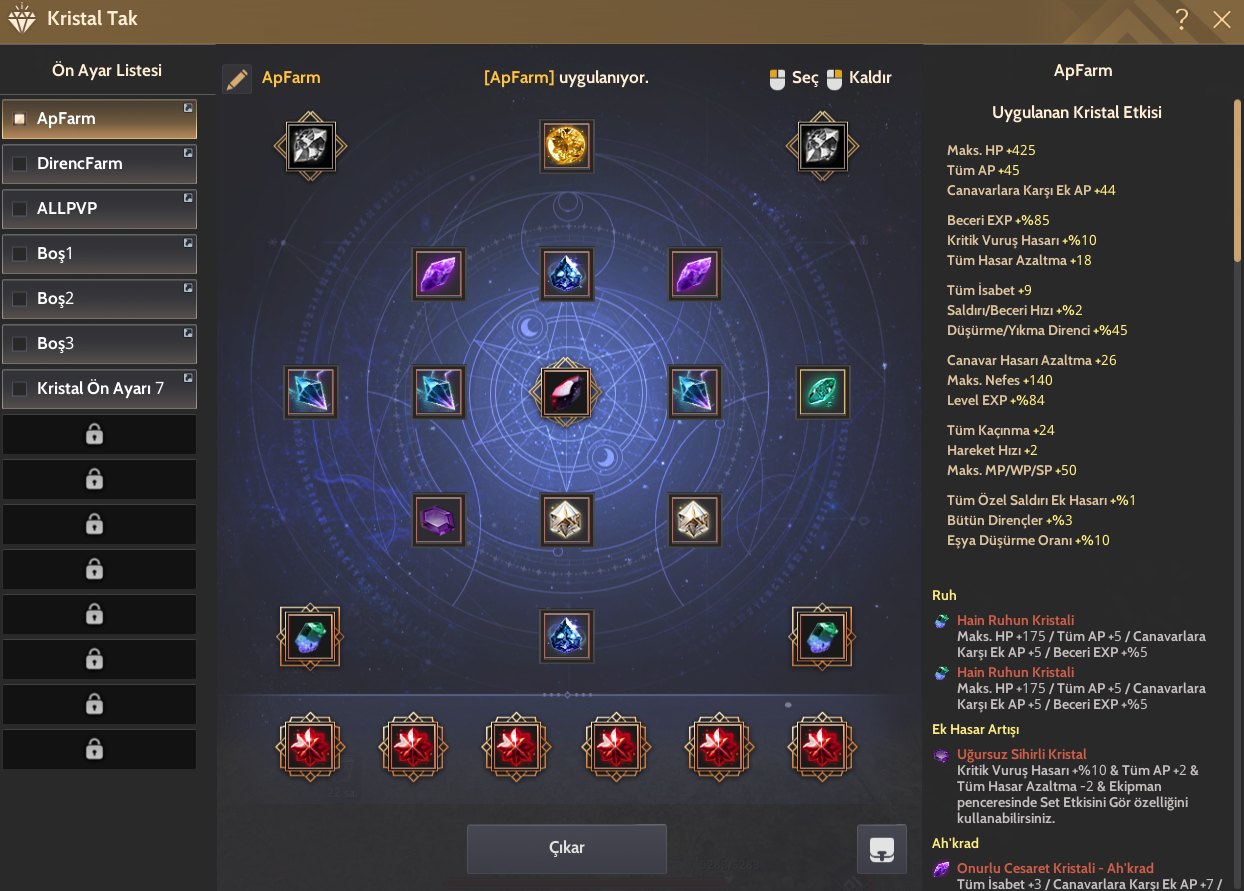The width and height of the screenshot is (1244, 891).
Task: Click the crystal effects panel scrollbar
Action: pyautogui.click(x=1237, y=180)
